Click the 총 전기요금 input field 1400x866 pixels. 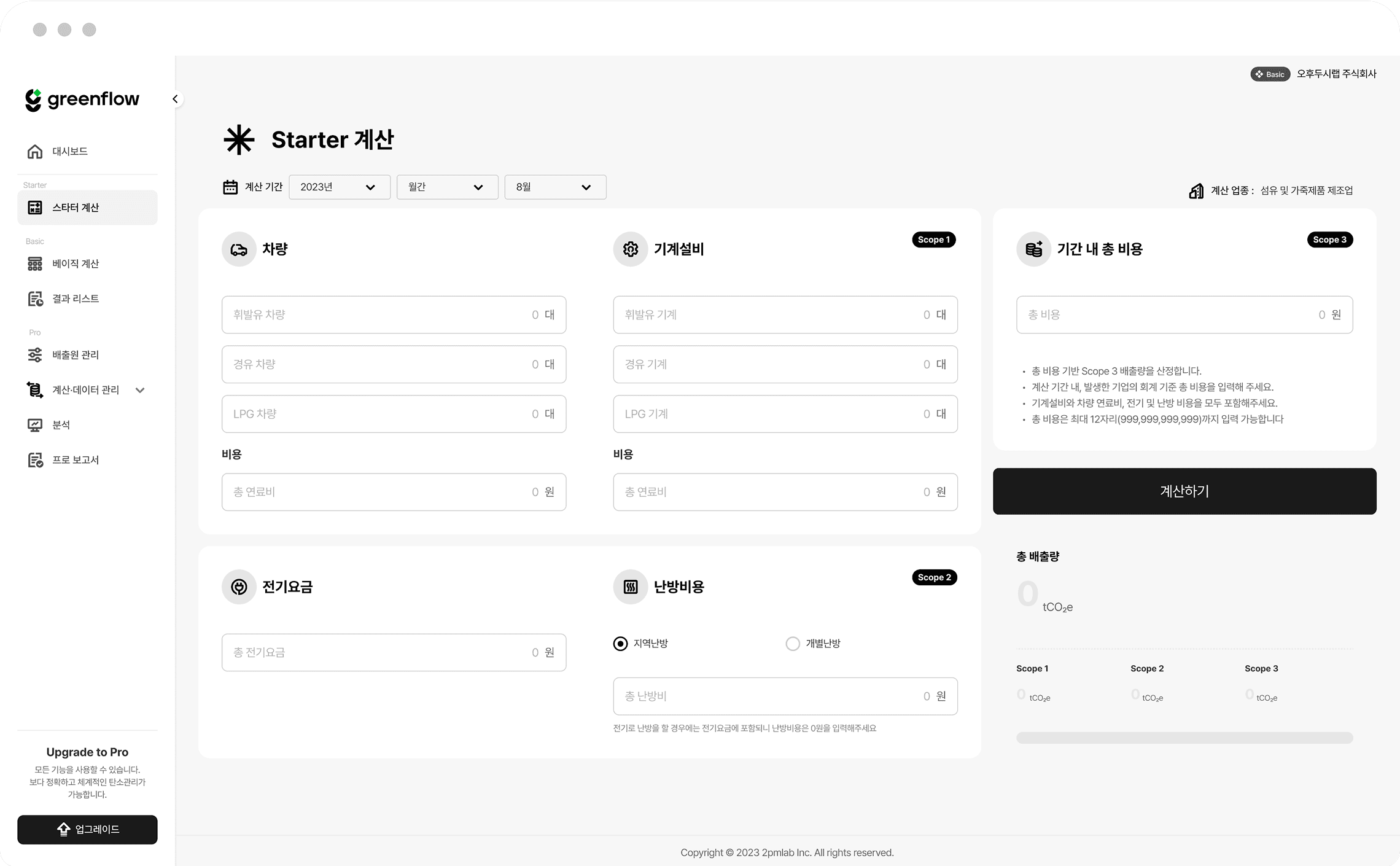click(394, 652)
